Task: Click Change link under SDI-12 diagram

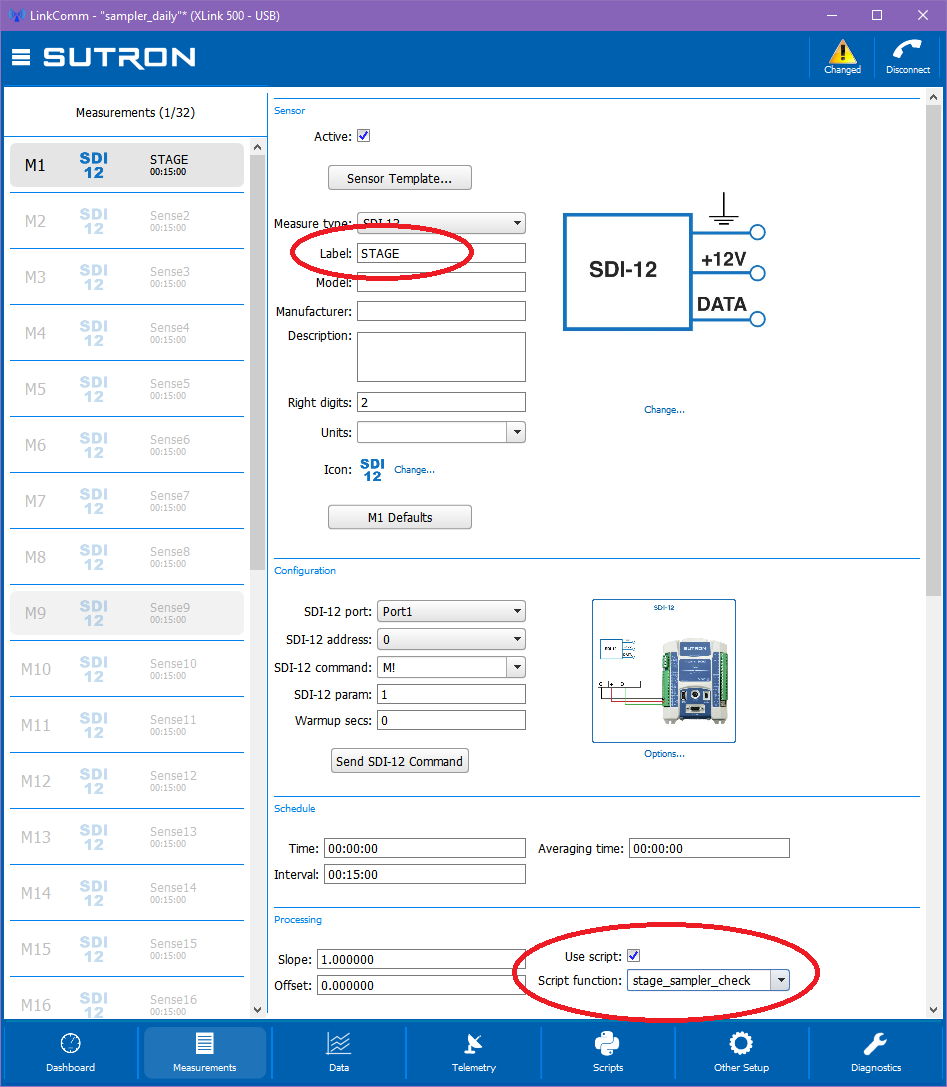Action: pyautogui.click(x=664, y=410)
